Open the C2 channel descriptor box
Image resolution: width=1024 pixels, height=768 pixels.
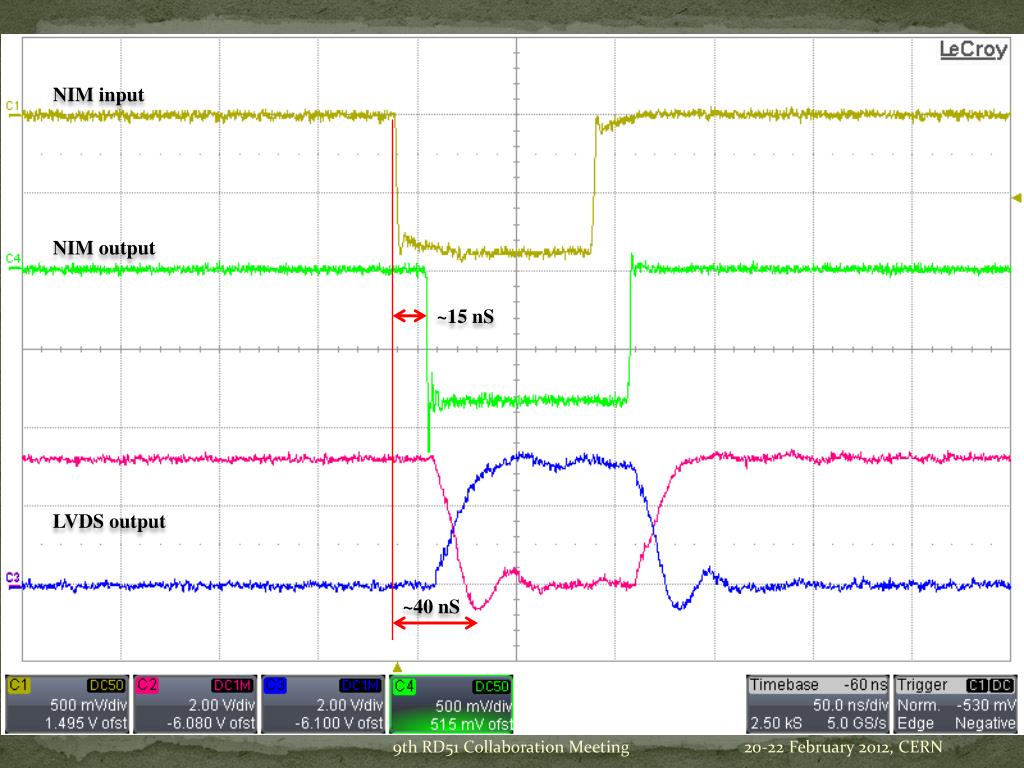[x=194, y=704]
